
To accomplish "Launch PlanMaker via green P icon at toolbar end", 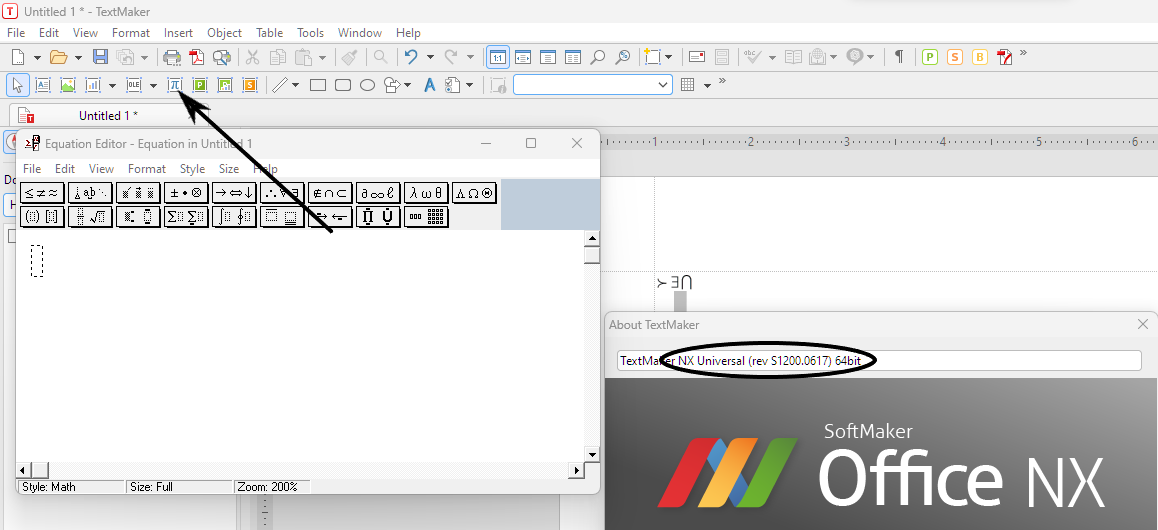I will click(x=930, y=57).
